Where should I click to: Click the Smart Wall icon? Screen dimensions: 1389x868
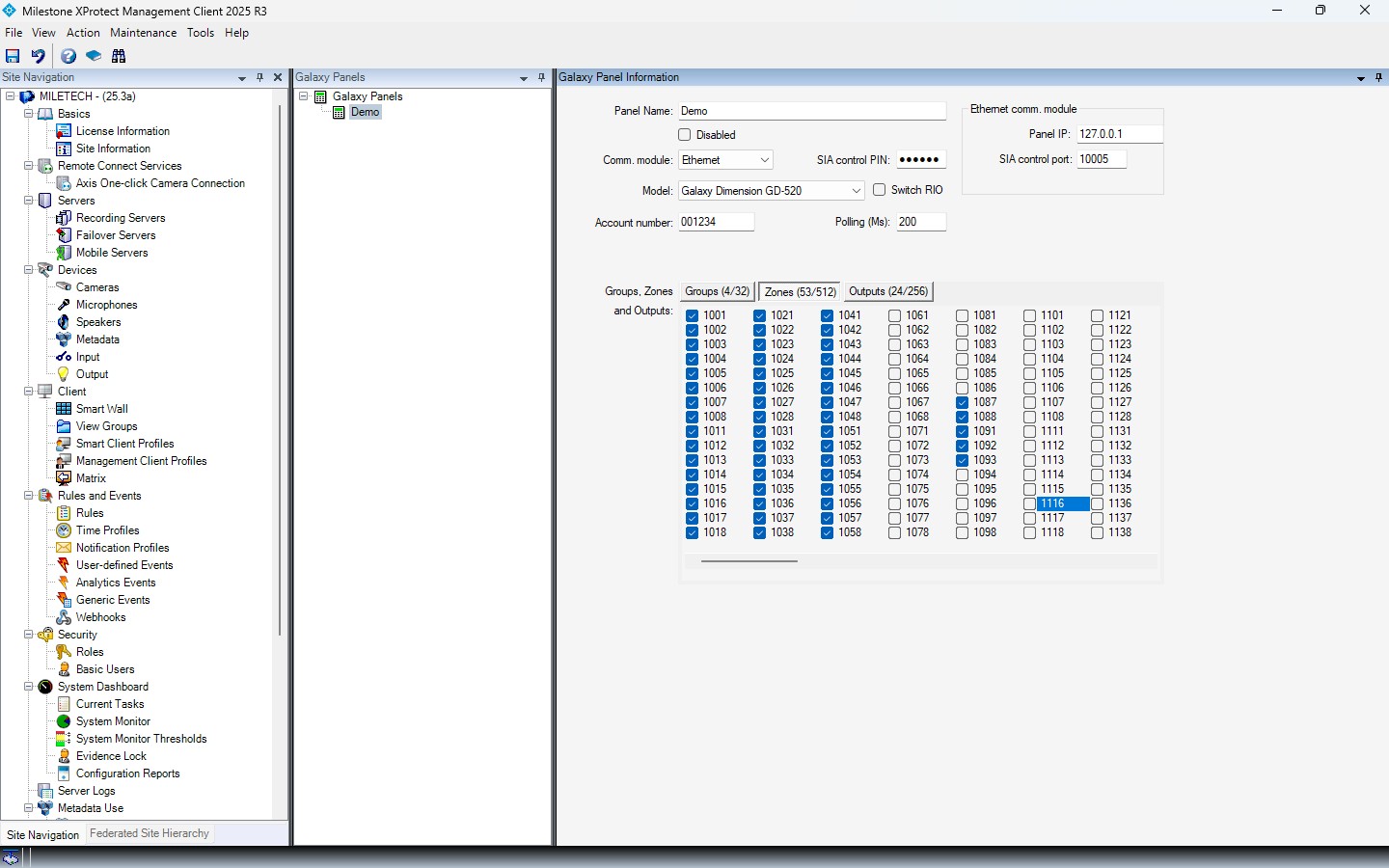pos(64,409)
